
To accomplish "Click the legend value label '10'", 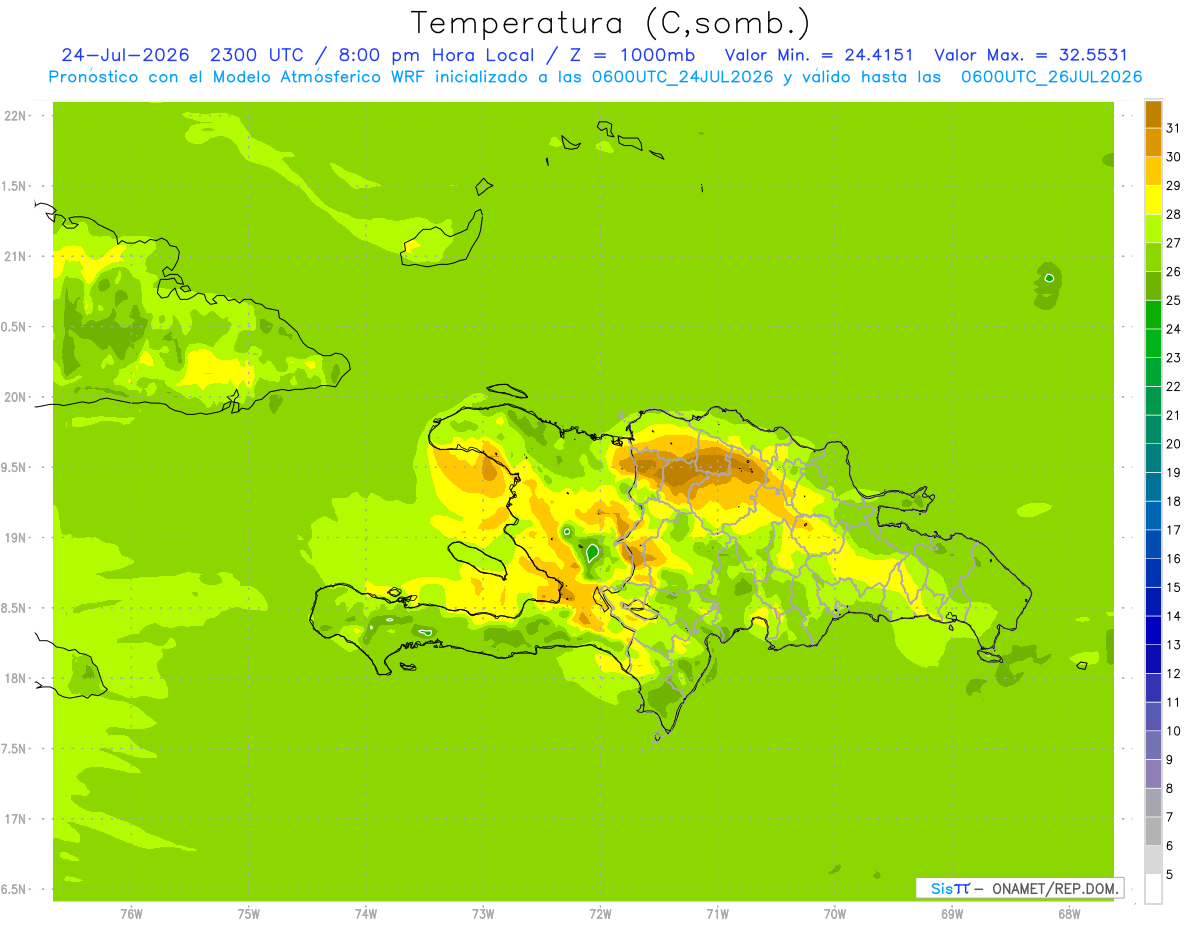I will tap(1173, 731).
